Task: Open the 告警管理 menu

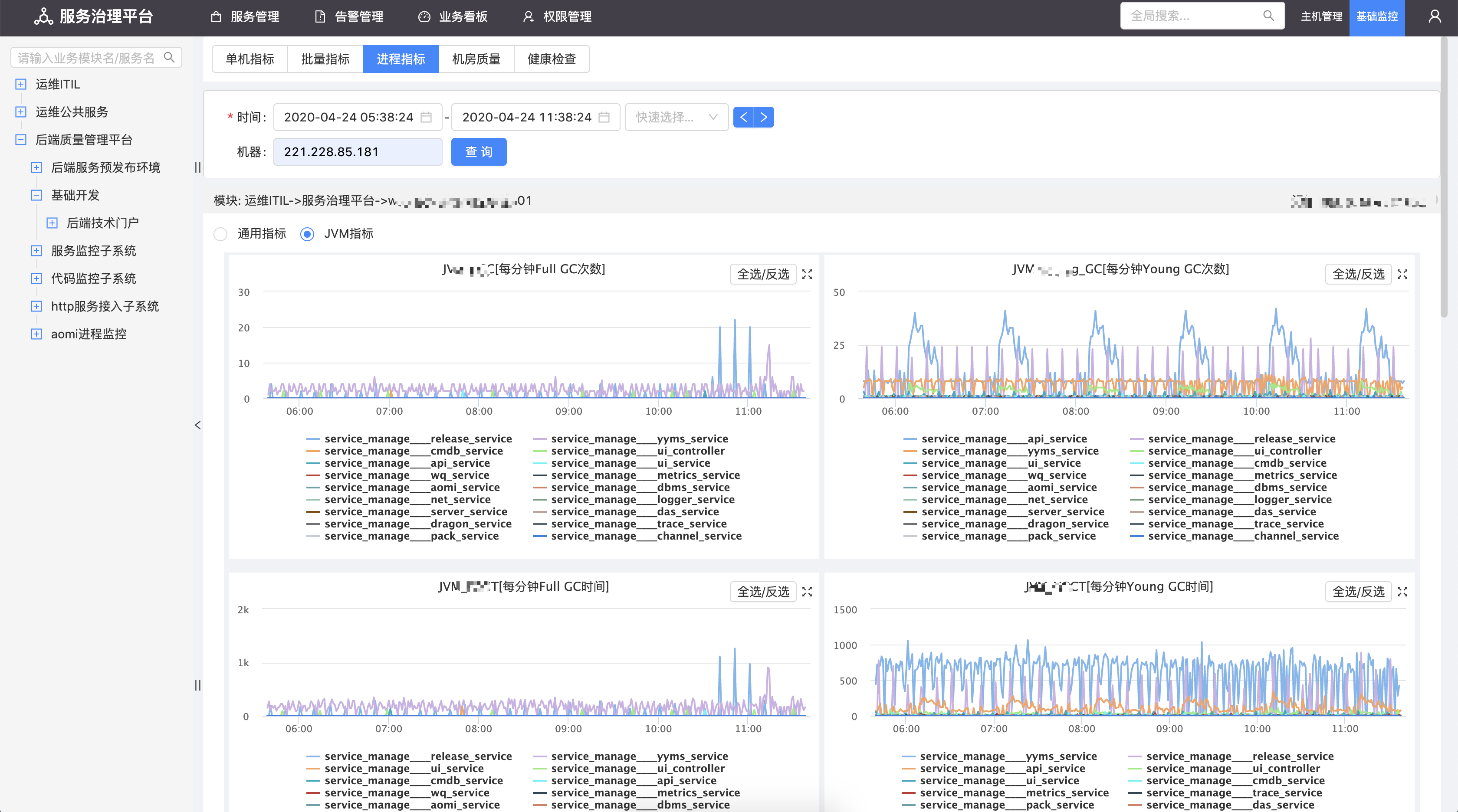Action: [x=348, y=16]
